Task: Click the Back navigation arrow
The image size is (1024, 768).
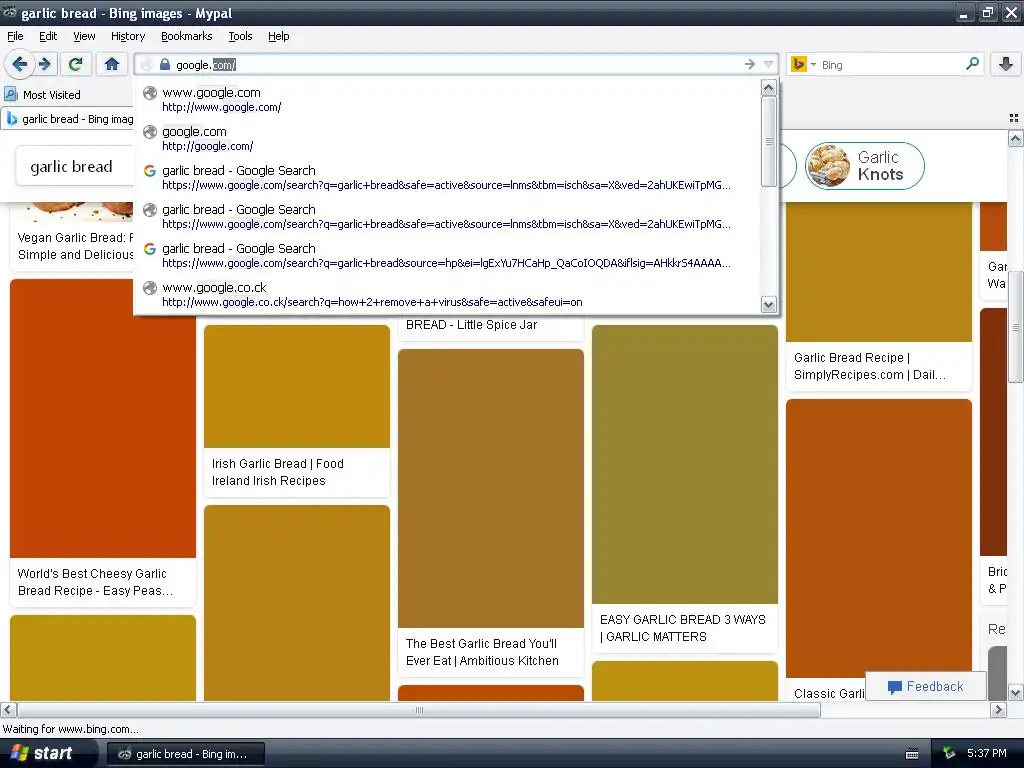Action: [x=20, y=64]
